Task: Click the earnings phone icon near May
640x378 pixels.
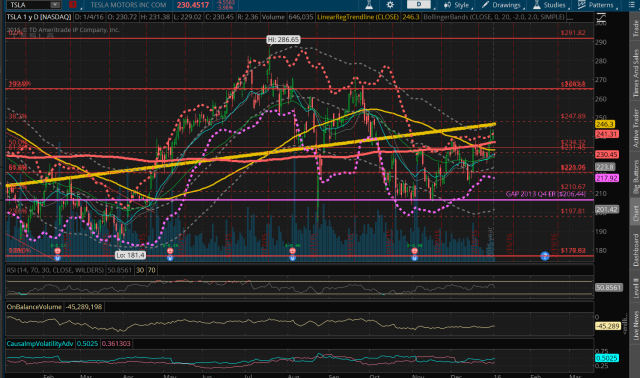Action: point(170,251)
